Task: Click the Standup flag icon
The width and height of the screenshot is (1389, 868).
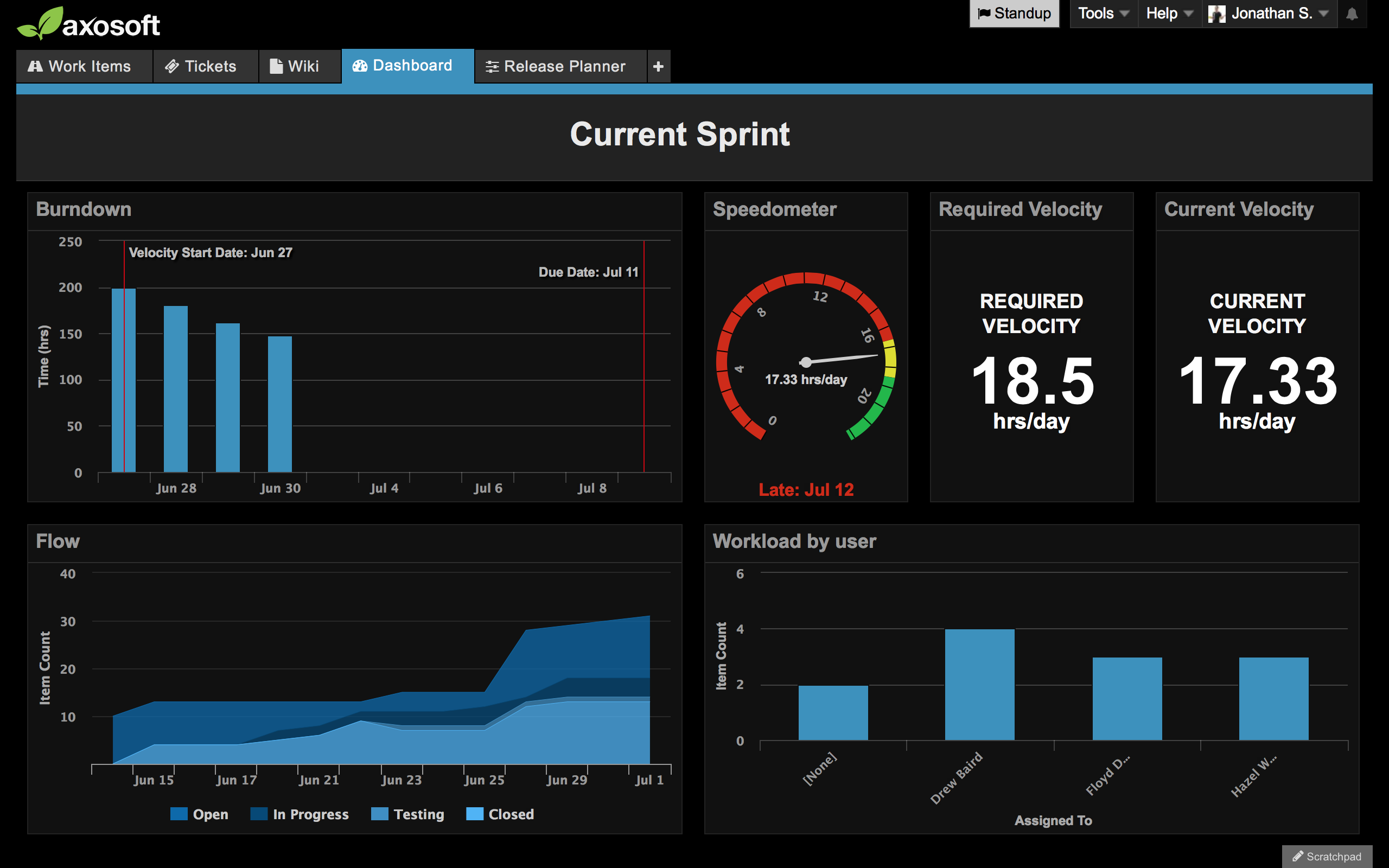Action: point(984,13)
